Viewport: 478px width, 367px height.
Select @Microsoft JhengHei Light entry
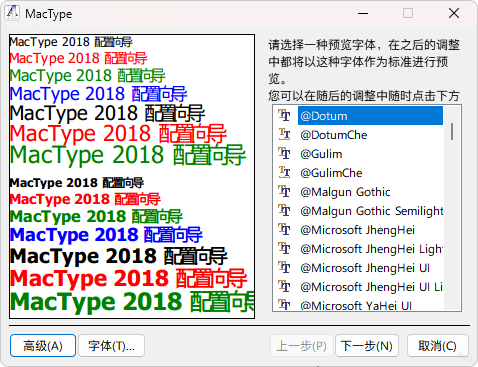pos(371,249)
